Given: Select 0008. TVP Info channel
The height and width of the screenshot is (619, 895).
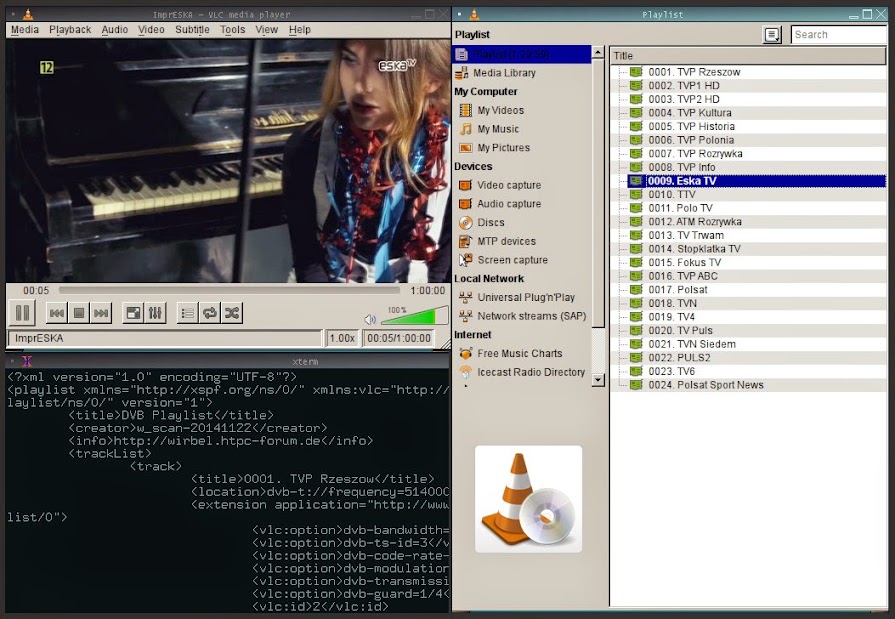Looking at the screenshot, I should [748, 167].
